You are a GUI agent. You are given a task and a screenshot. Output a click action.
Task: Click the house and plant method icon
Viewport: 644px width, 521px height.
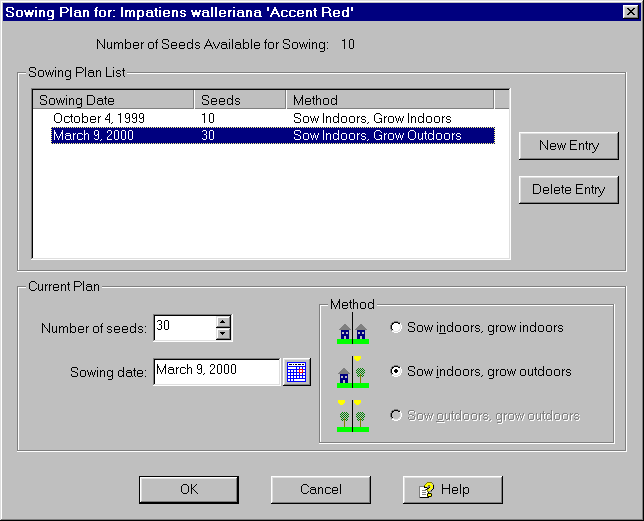pyautogui.click(x=353, y=372)
